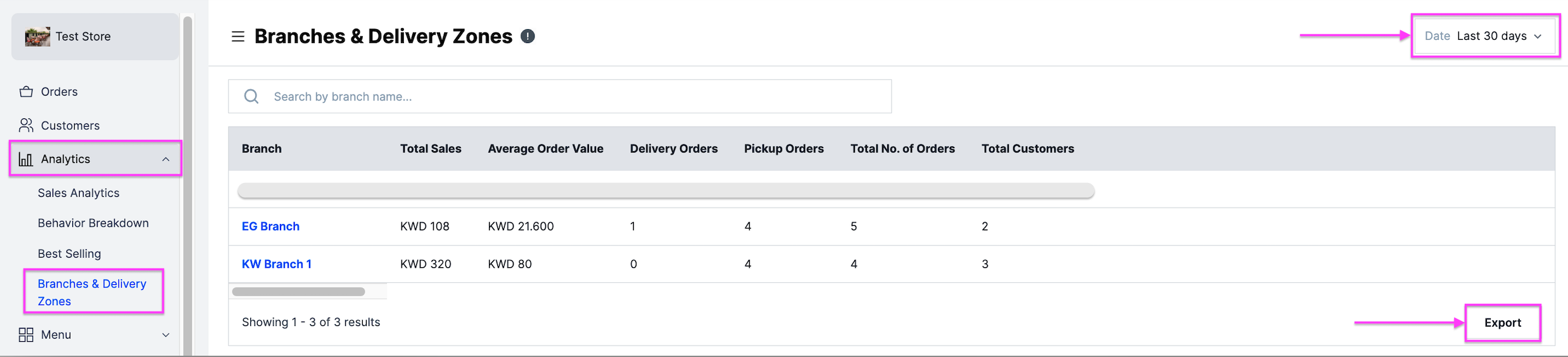Focus the Search by branch name field
The image size is (1568, 357).
point(570,96)
